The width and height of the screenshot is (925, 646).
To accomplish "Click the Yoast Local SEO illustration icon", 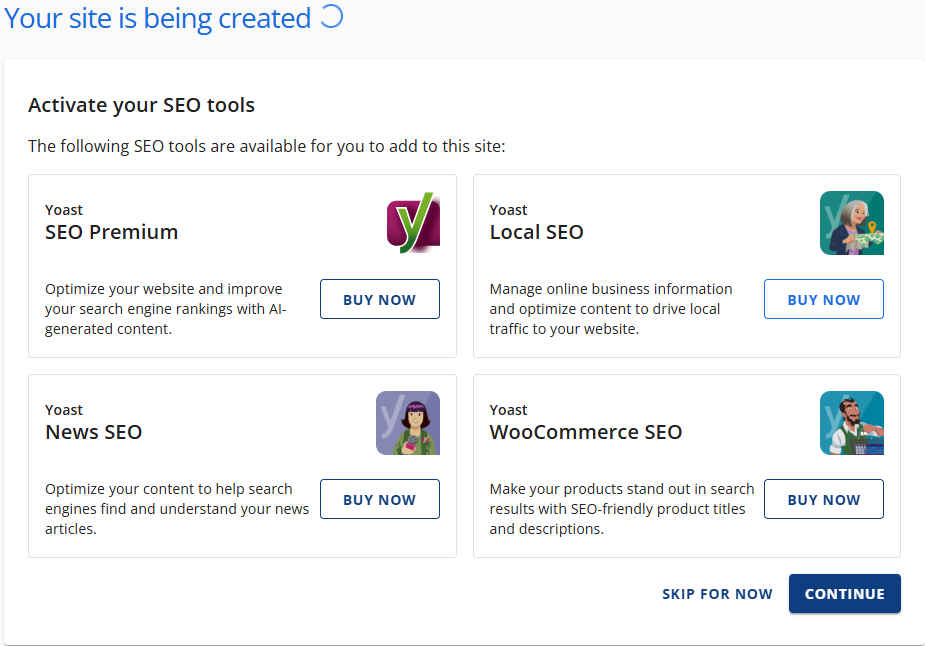I will [852, 222].
